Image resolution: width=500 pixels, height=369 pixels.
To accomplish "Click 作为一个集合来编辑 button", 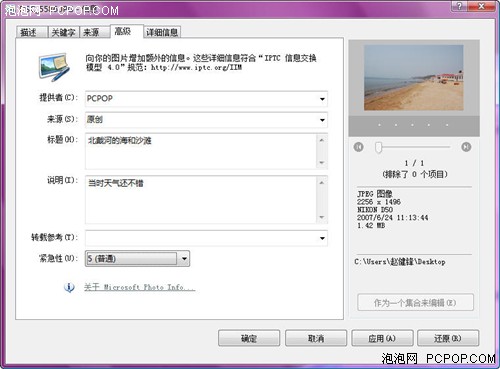I will point(415,302).
